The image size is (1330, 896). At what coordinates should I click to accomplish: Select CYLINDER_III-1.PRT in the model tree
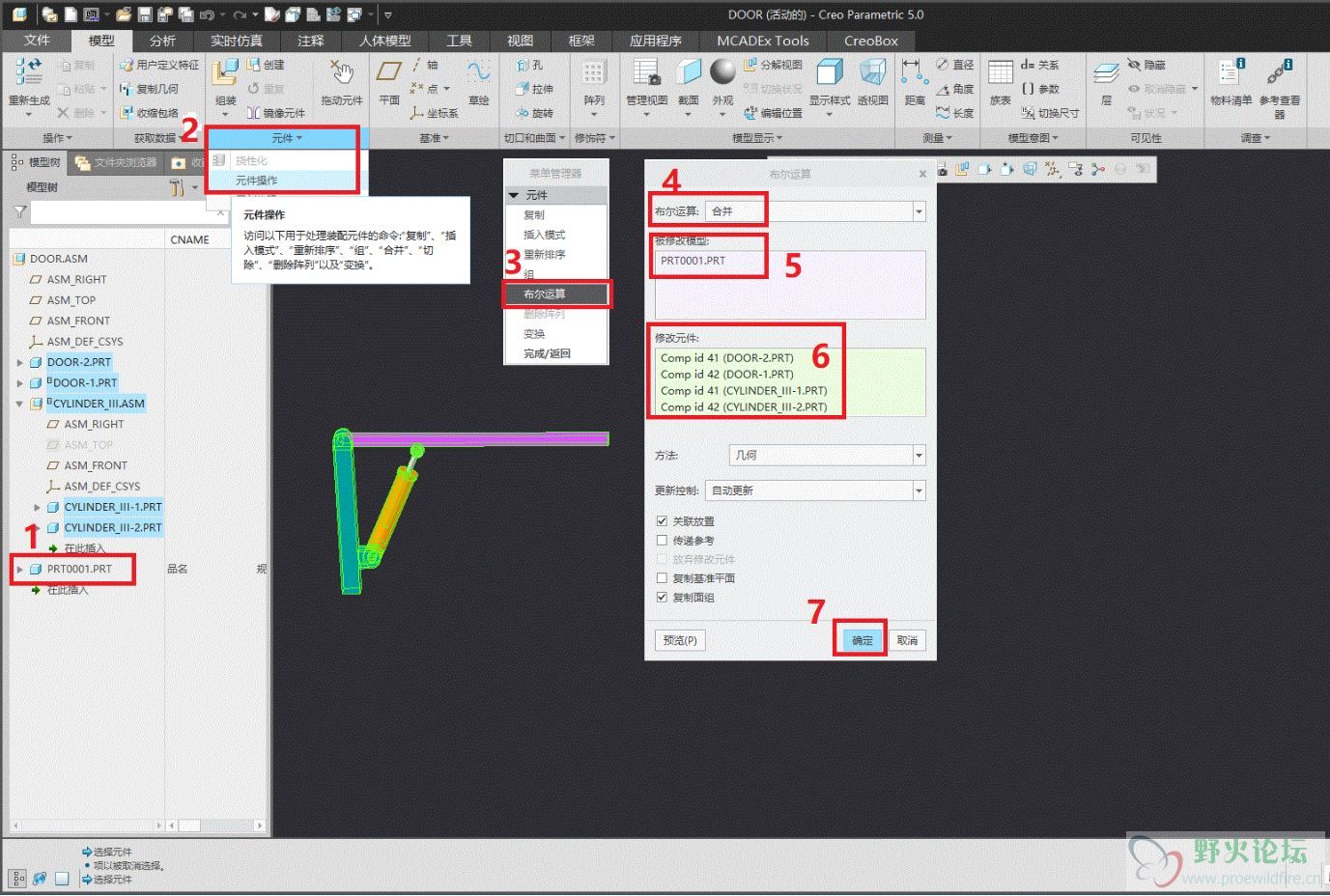[112, 507]
